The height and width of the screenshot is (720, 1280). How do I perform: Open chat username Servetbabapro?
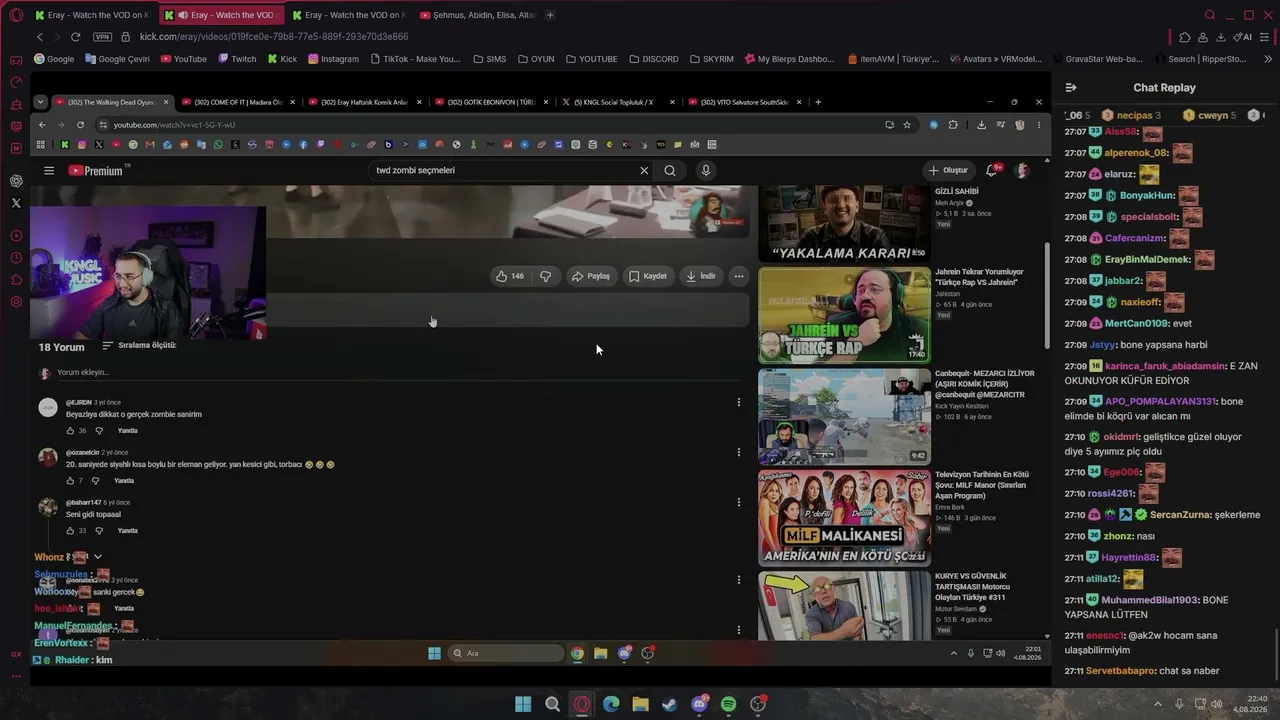pyautogui.click(x=1121, y=671)
